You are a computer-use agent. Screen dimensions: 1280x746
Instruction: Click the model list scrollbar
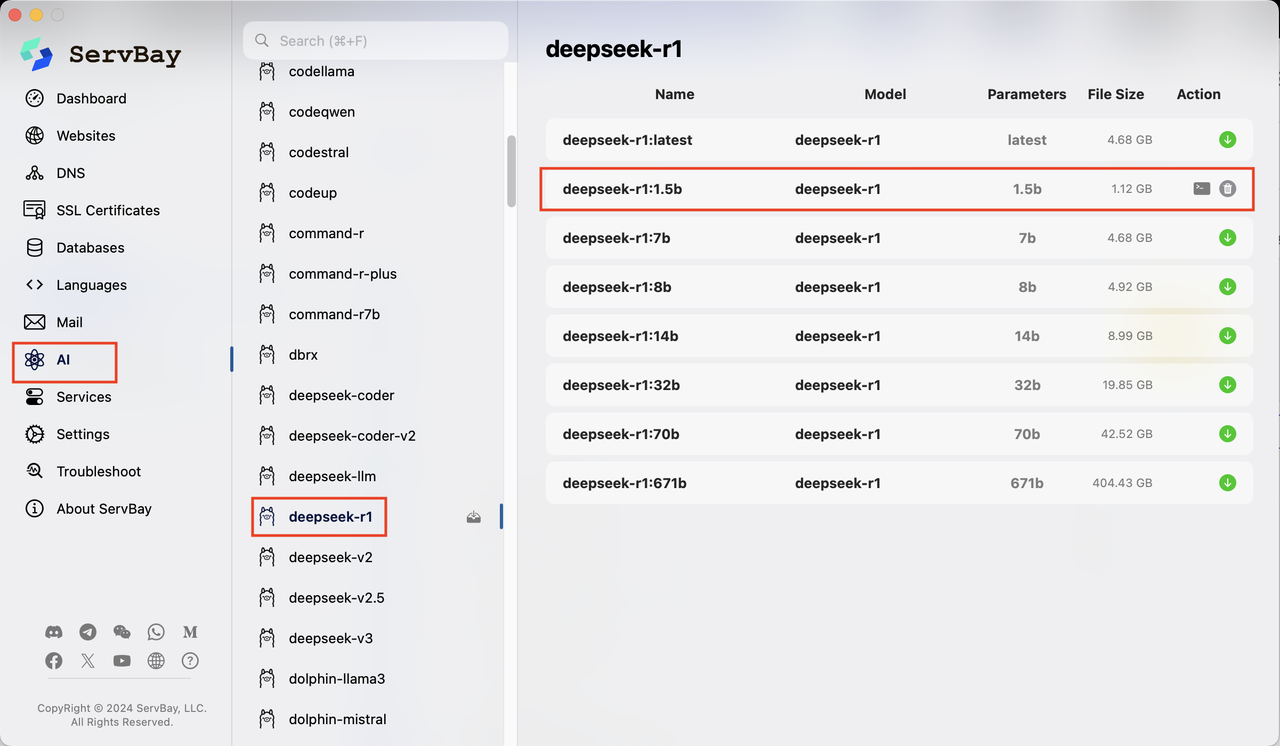pyautogui.click(x=512, y=171)
